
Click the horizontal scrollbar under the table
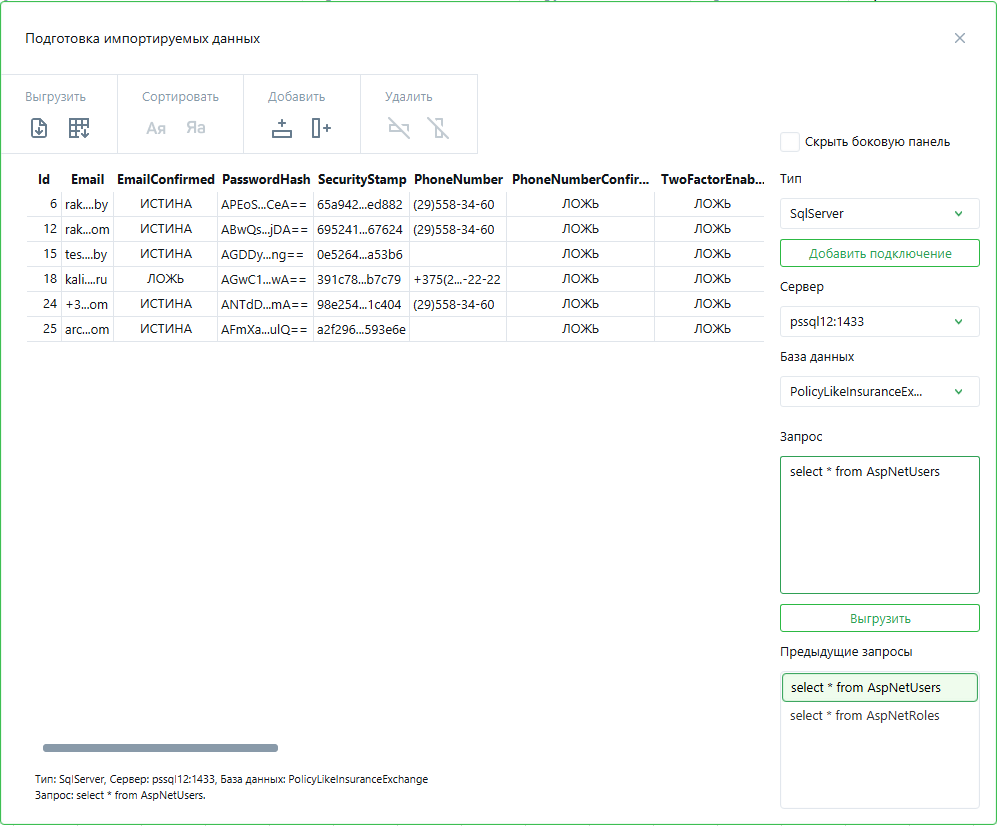(160, 748)
